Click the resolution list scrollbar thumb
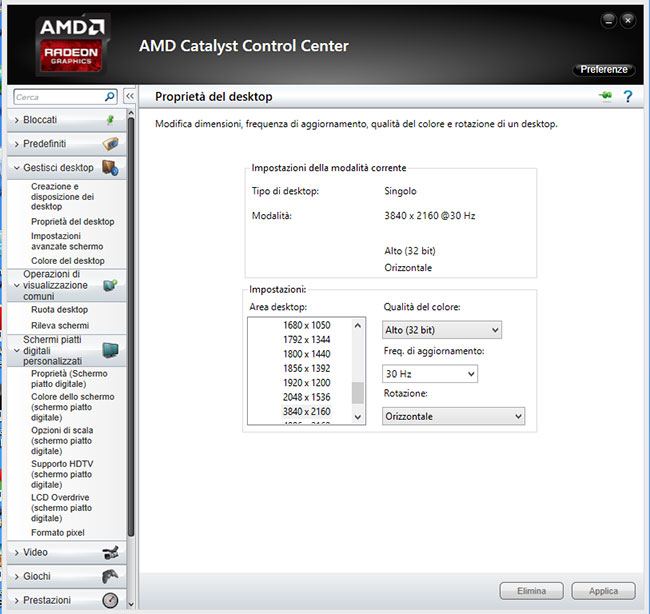Image resolution: width=650 pixels, height=614 pixels. coord(358,393)
